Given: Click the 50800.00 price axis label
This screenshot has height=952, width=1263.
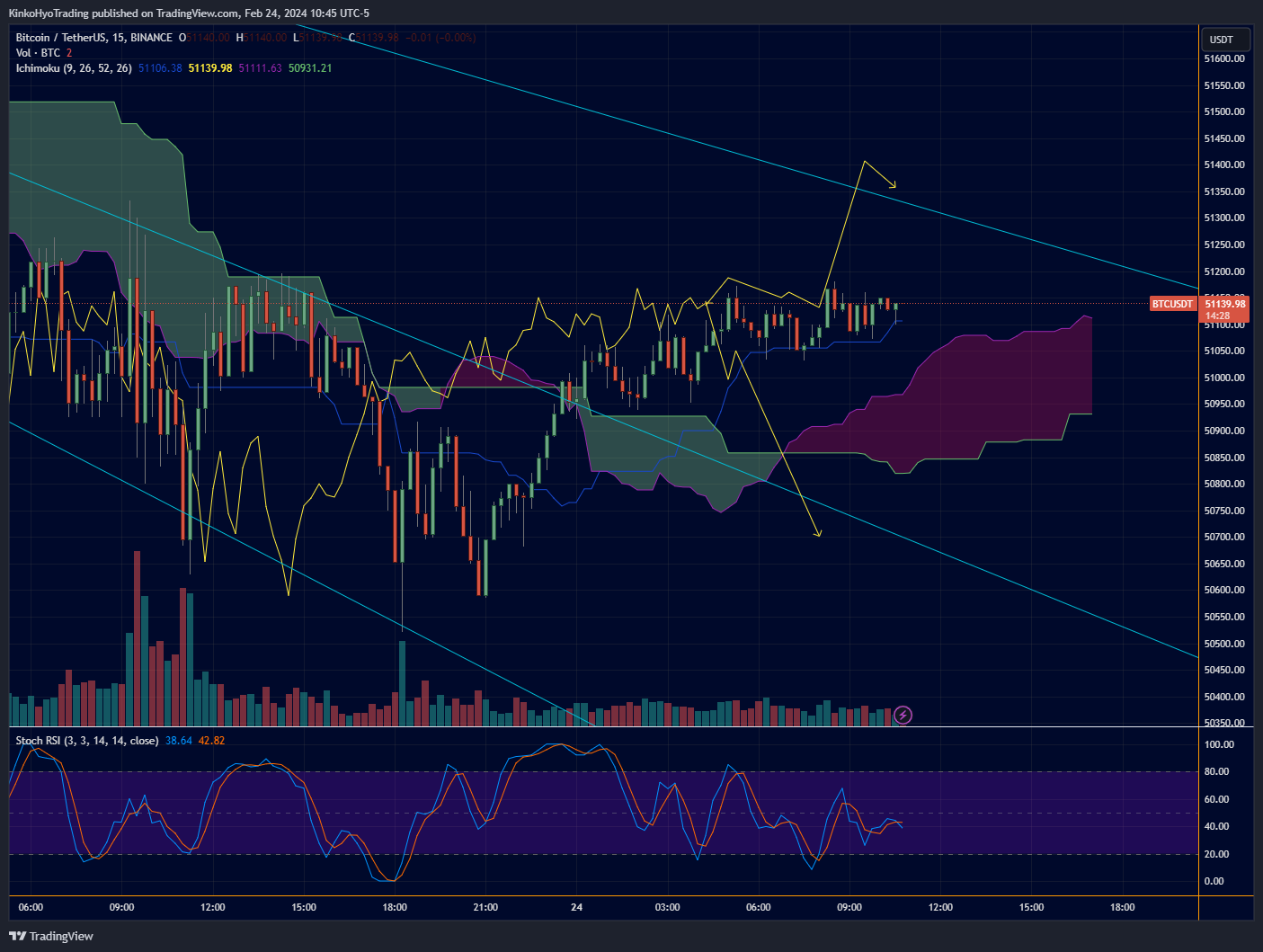Looking at the screenshot, I should coord(1224,484).
